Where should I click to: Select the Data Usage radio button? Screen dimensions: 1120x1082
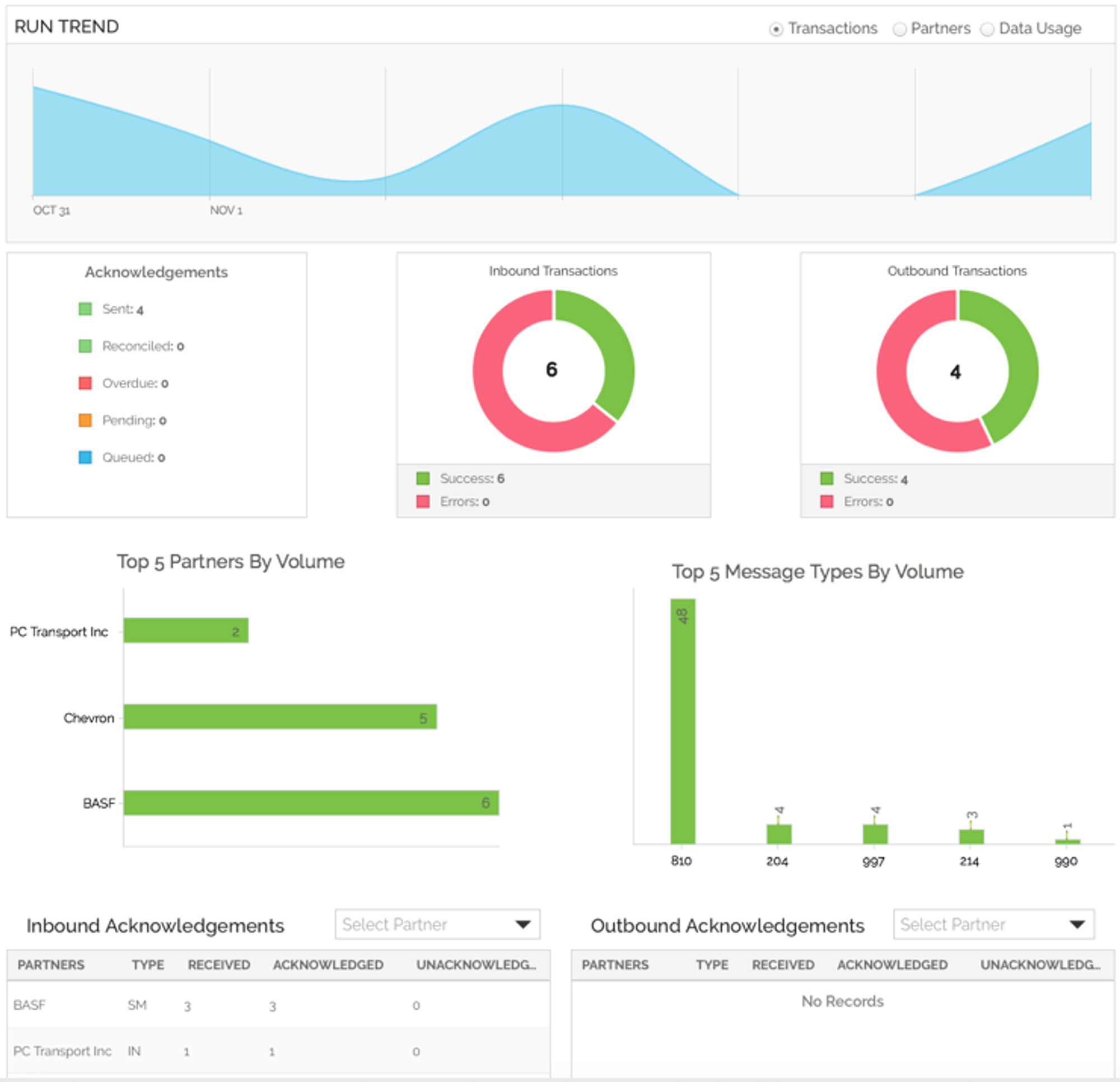pos(987,29)
